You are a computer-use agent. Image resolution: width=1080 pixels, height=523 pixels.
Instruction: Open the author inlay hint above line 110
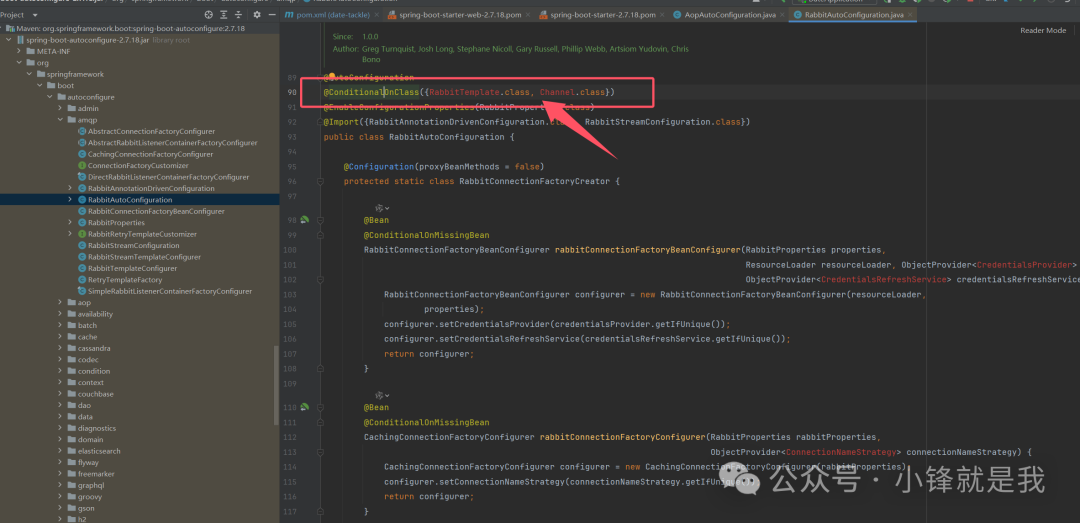pos(382,396)
